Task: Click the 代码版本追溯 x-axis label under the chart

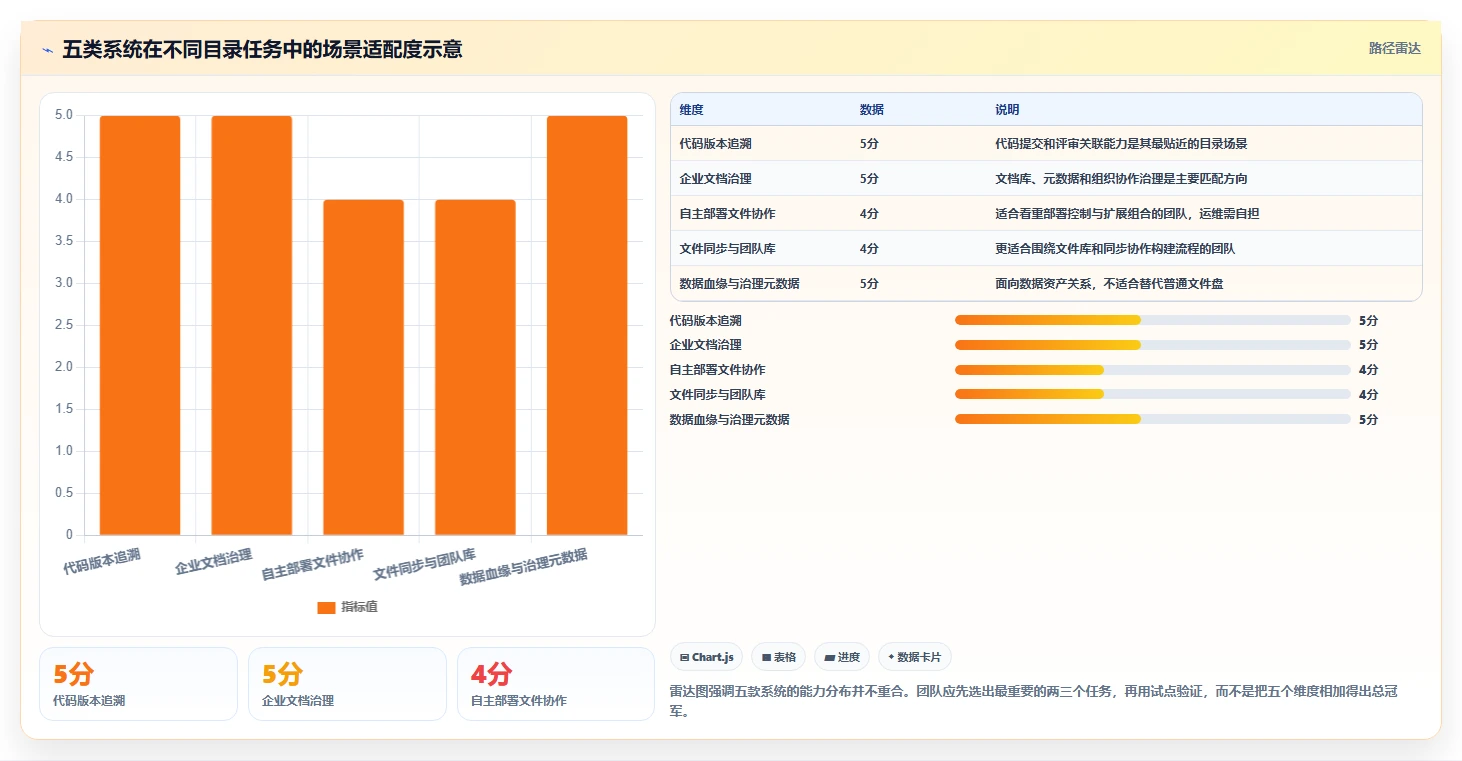Action: [102, 561]
